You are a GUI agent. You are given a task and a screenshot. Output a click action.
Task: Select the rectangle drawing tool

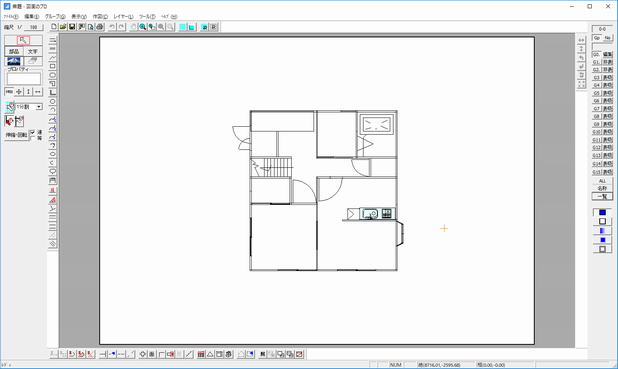click(x=52, y=66)
